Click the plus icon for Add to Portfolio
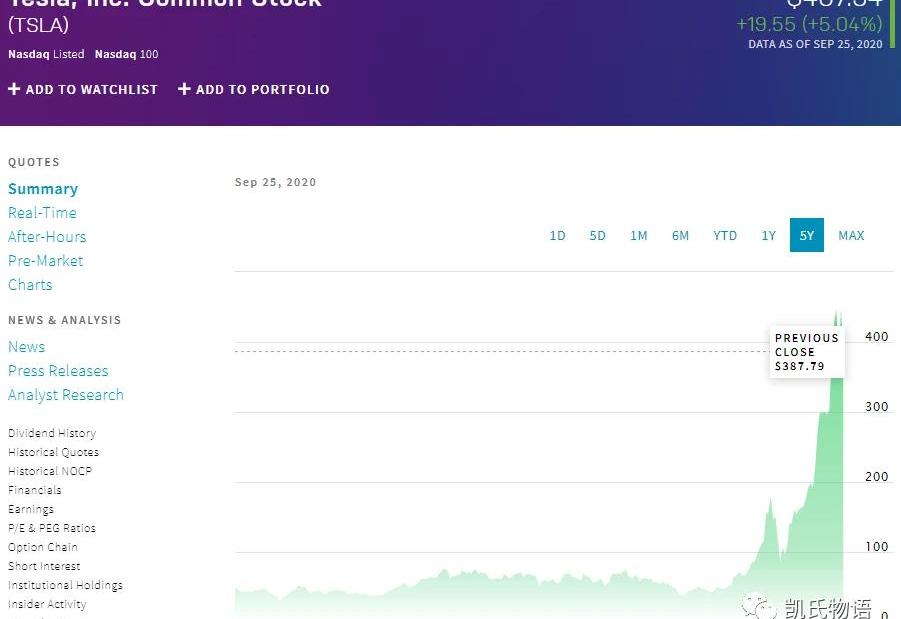Screen dimensions: 901x619 [184, 89]
